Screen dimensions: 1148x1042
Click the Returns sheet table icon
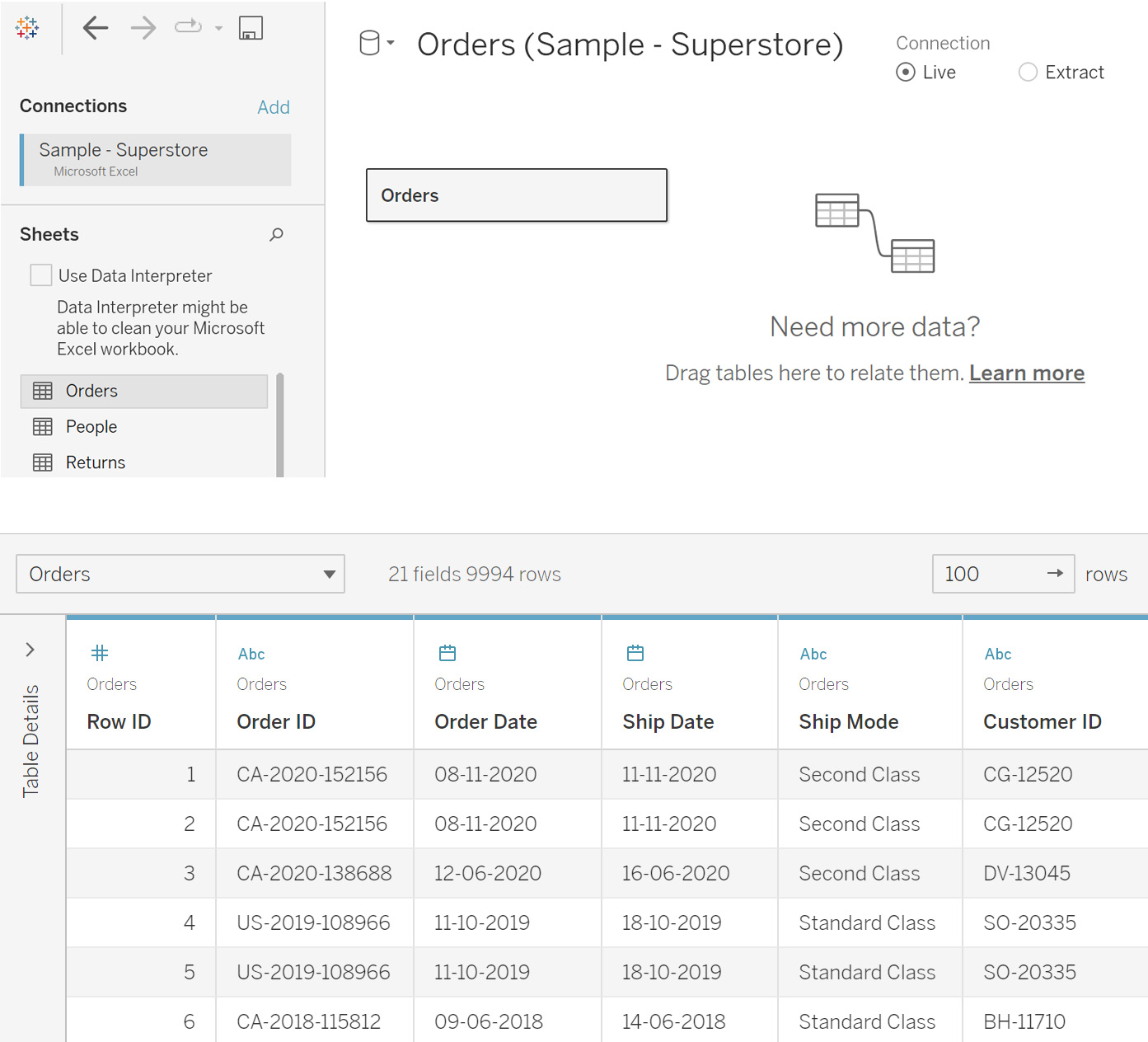(x=43, y=462)
